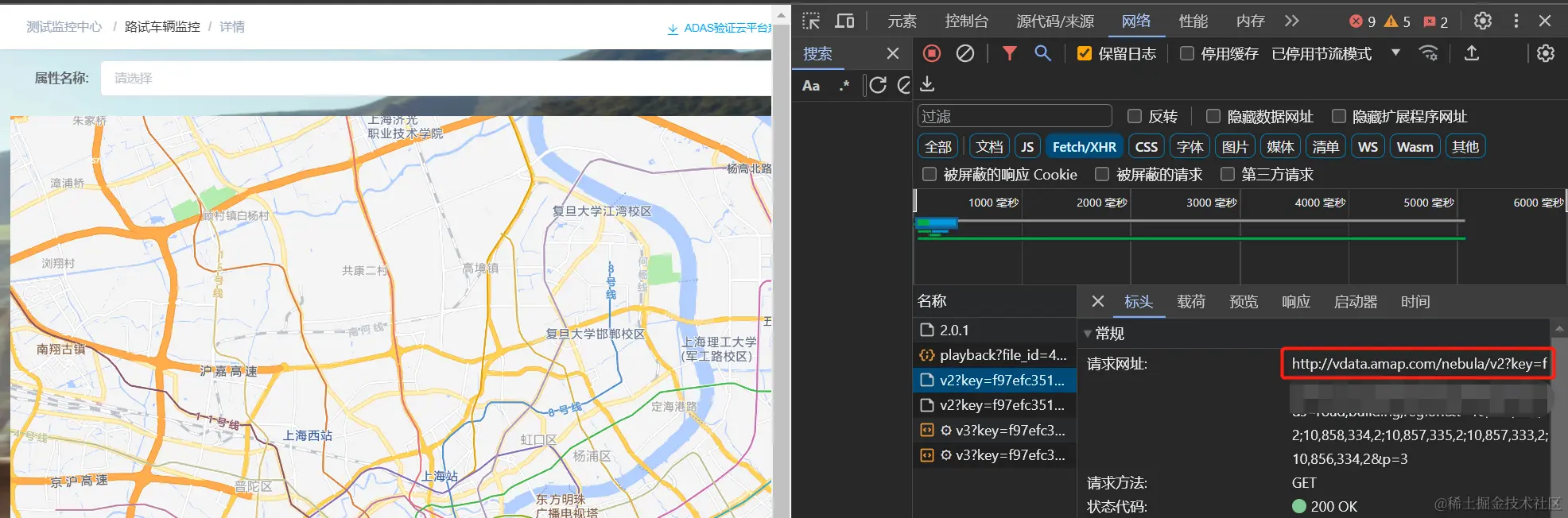Open the 响应 tab in request details

[1296, 301]
